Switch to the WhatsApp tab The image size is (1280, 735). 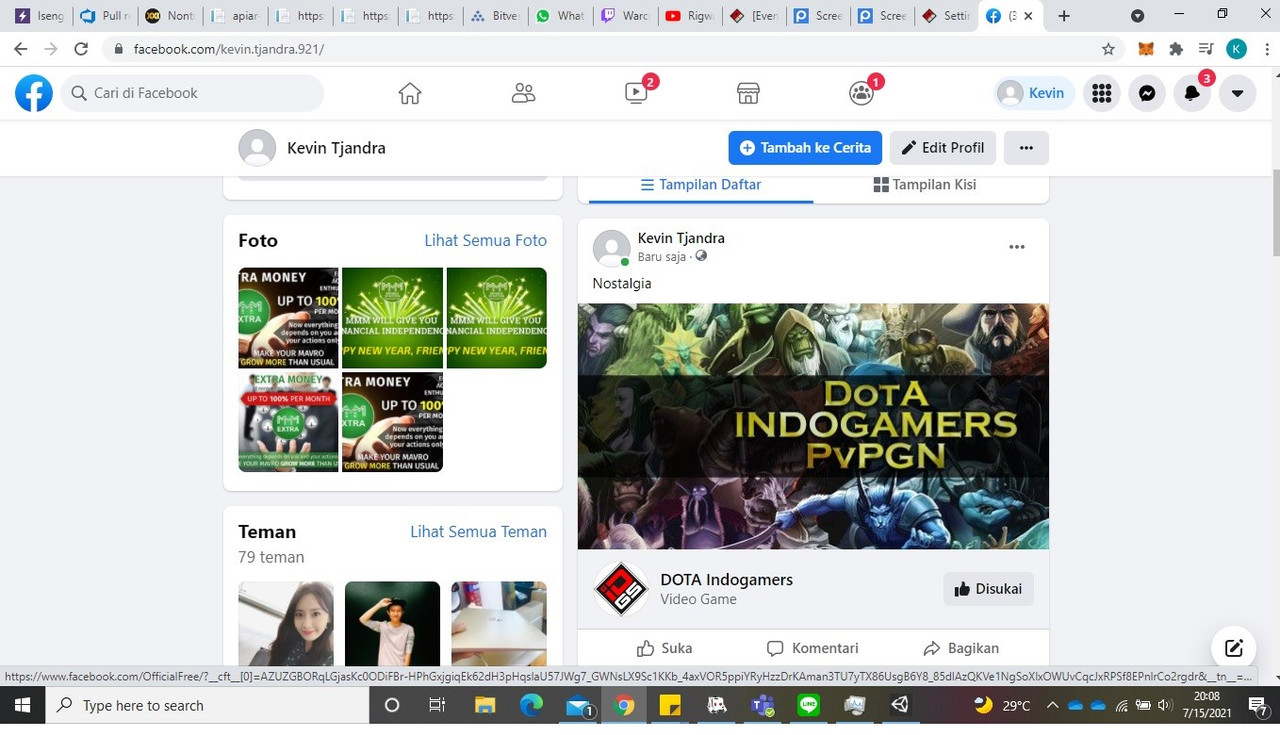coord(560,16)
